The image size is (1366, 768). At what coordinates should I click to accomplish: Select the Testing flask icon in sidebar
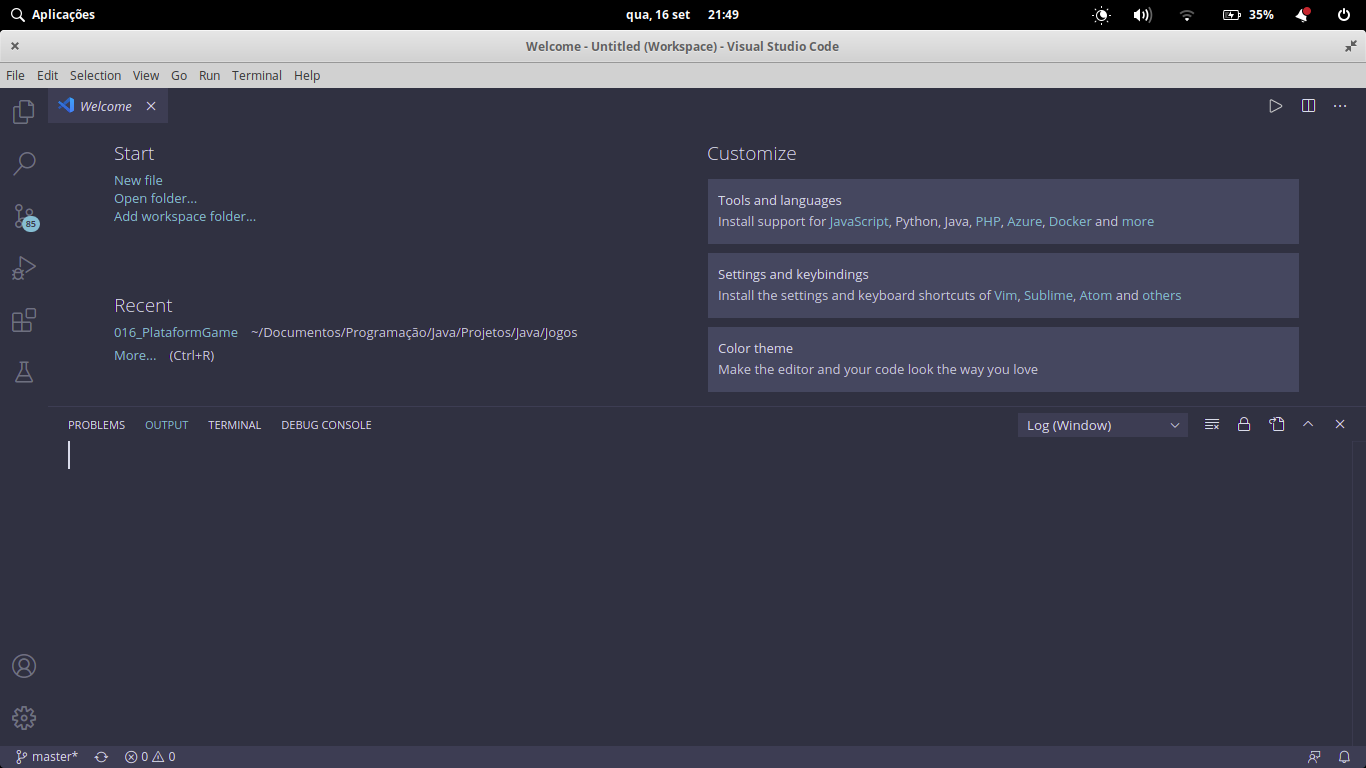point(23,372)
